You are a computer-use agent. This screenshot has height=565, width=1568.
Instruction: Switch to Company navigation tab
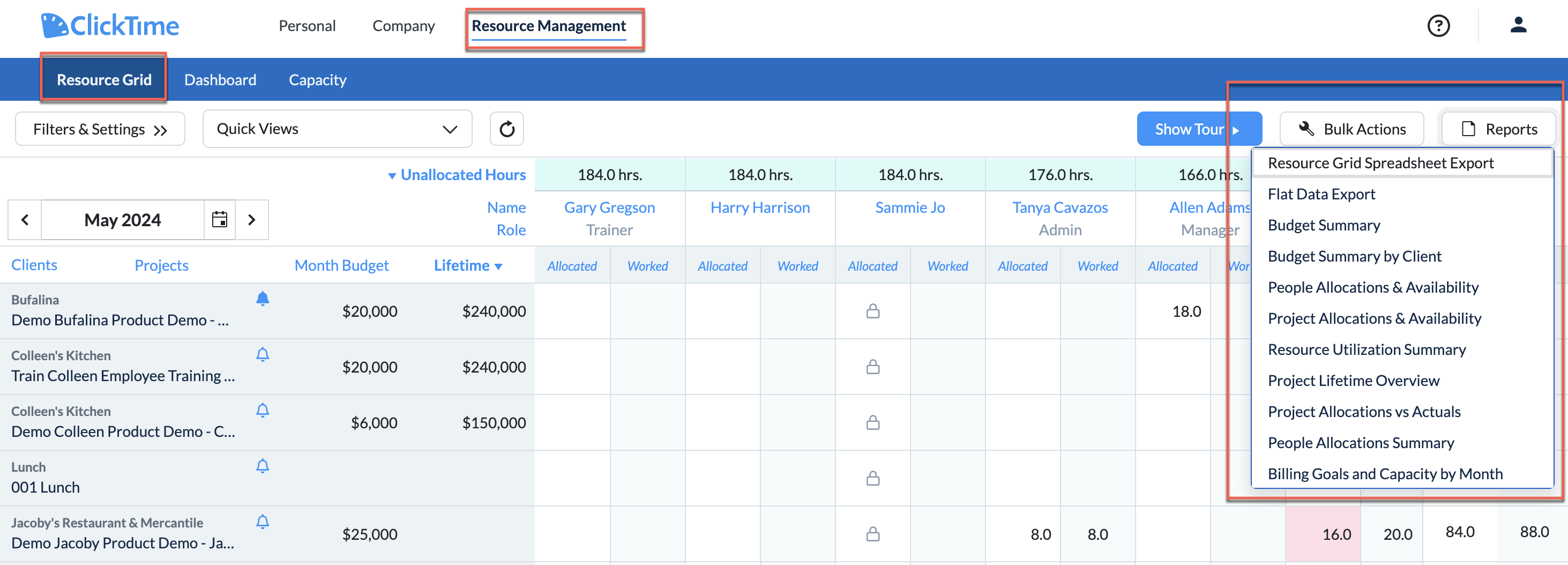(404, 26)
